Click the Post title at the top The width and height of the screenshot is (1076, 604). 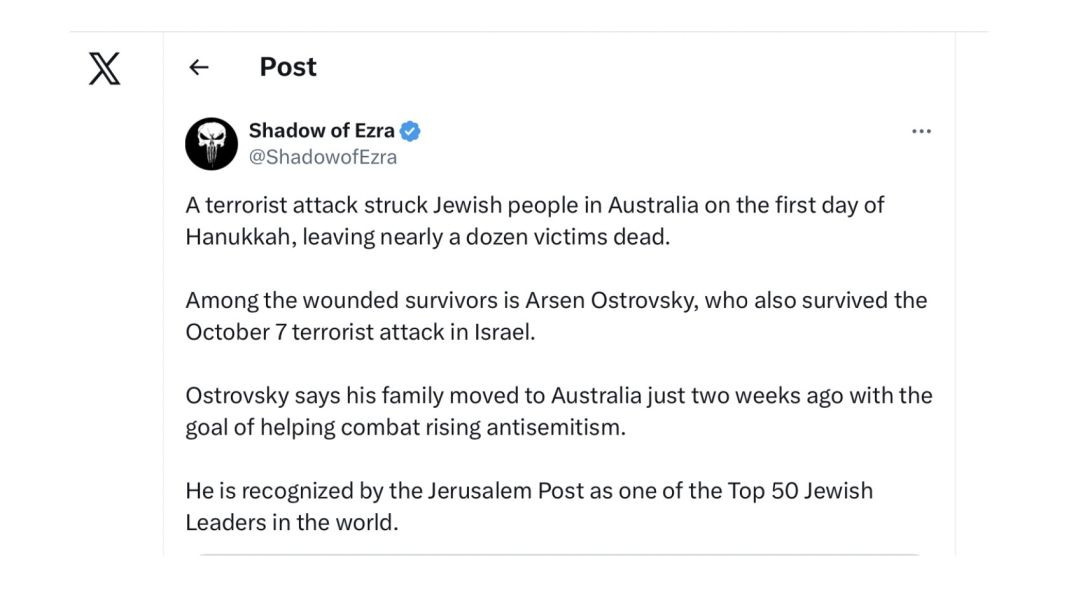(287, 67)
